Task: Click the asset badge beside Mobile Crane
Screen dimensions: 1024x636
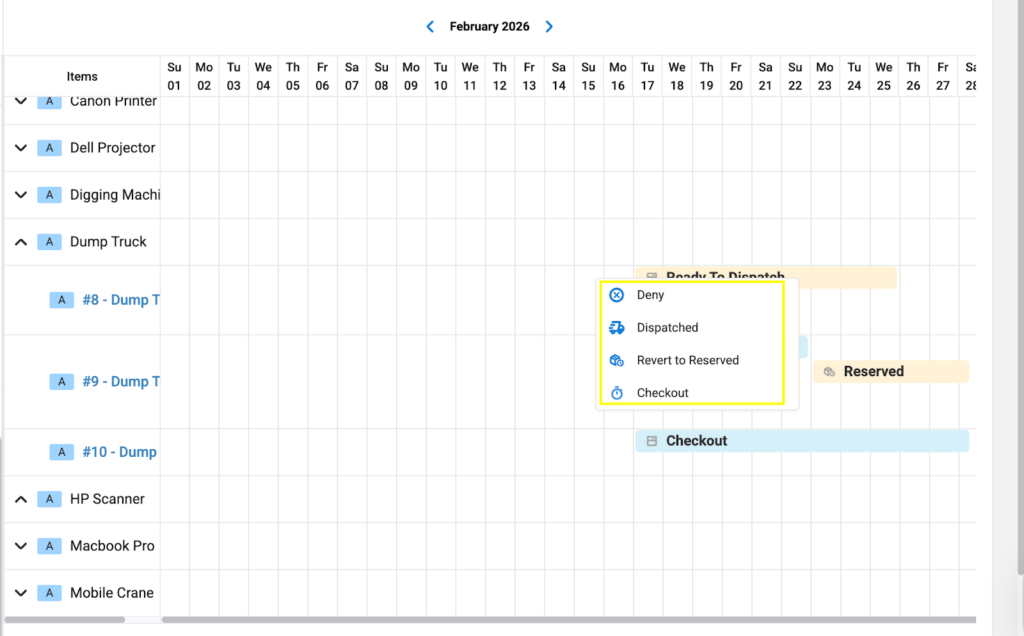Action: pyautogui.click(x=50, y=593)
